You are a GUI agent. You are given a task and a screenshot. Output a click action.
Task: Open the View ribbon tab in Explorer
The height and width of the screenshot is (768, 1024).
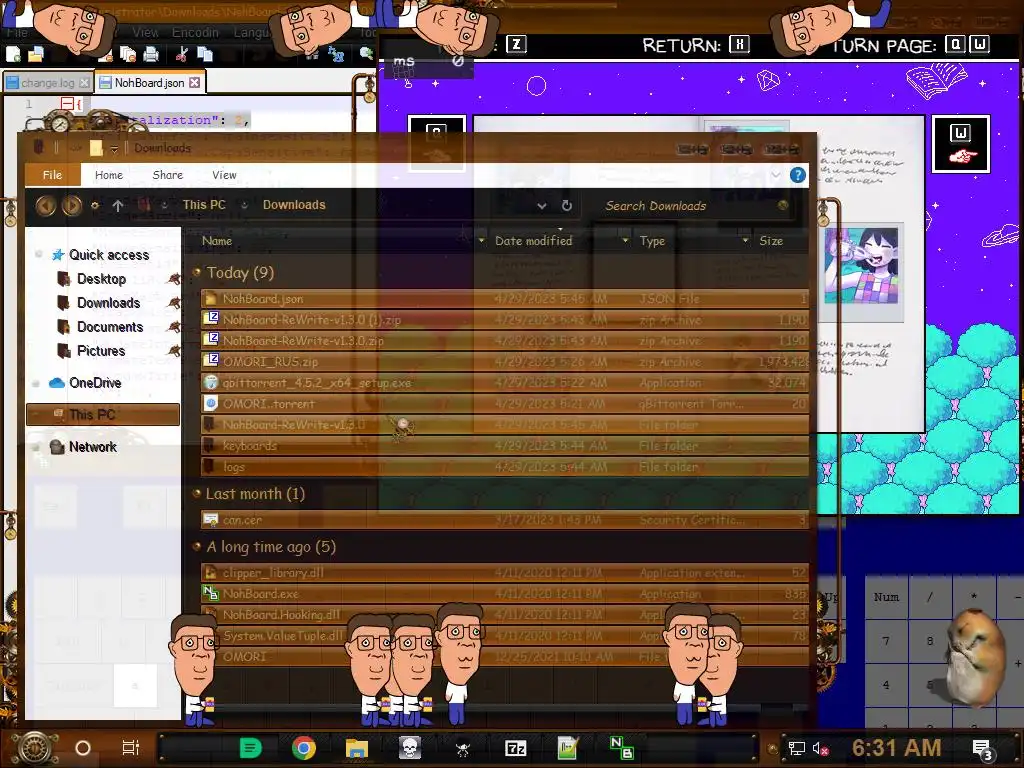224,175
